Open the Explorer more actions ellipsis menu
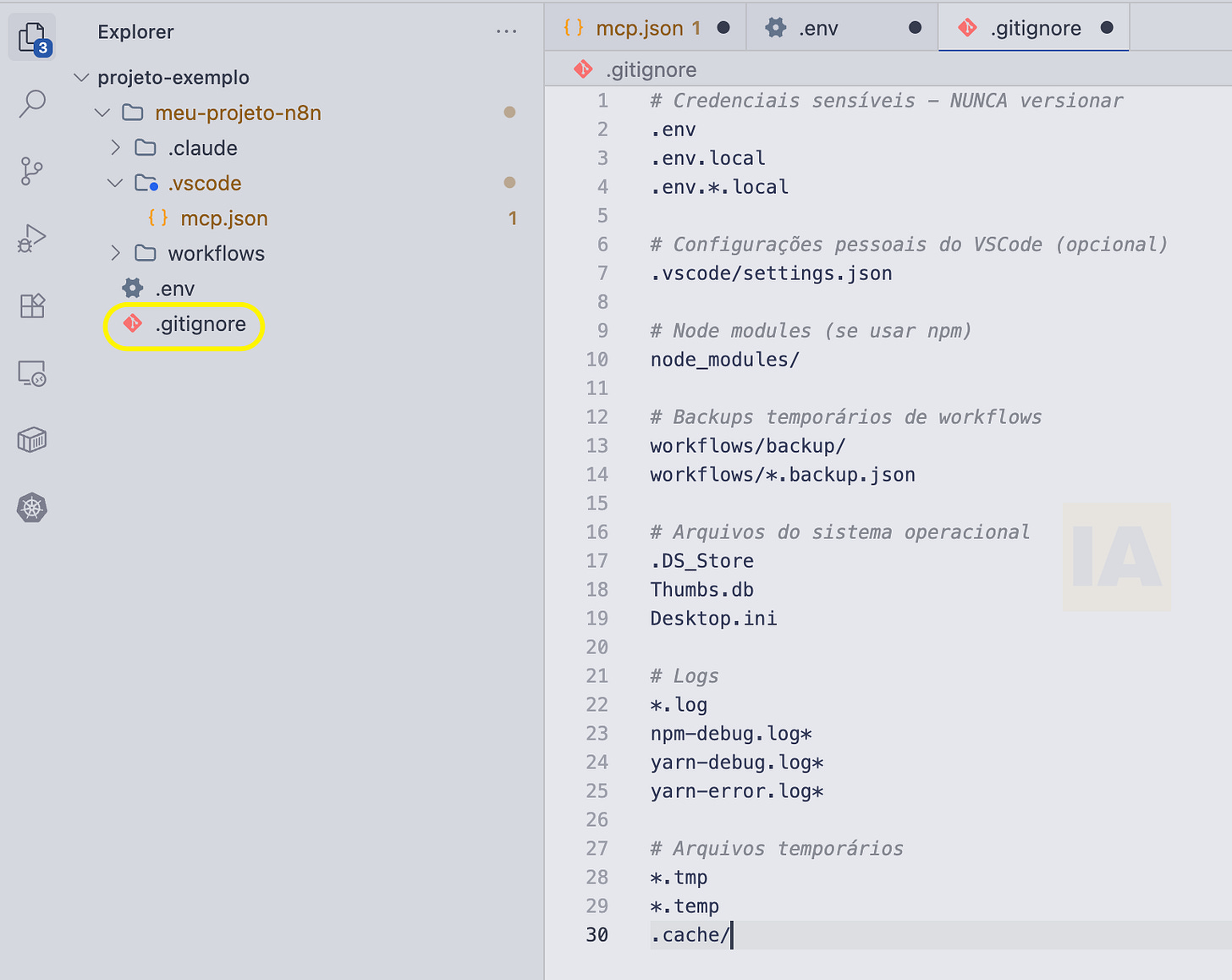This screenshot has height=980, width=1232. coord(506,31)
